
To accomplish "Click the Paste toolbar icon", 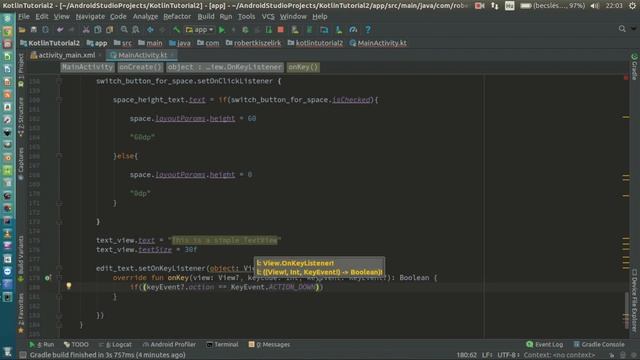I will (x=109, y=30).
